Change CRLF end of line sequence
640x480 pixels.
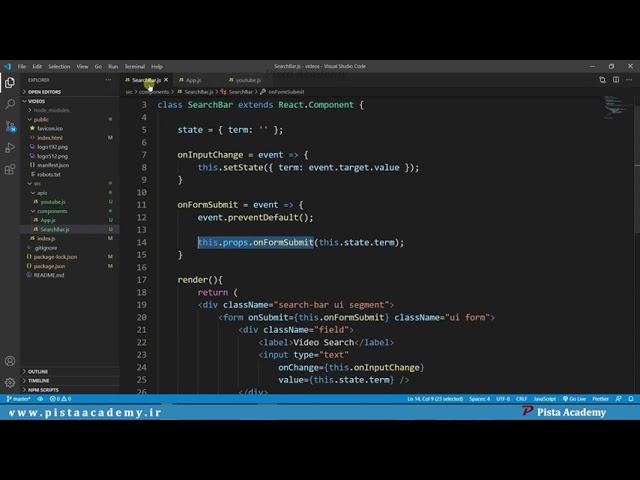[521, 399]
